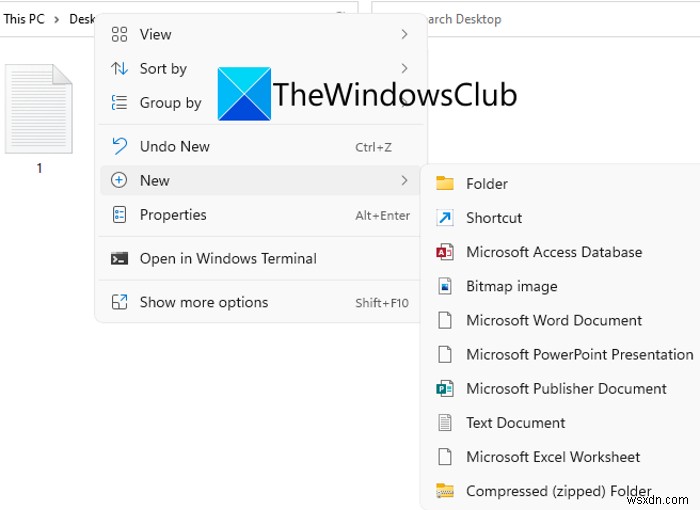Expand the Sort by submenu chevron

(404, 68)
